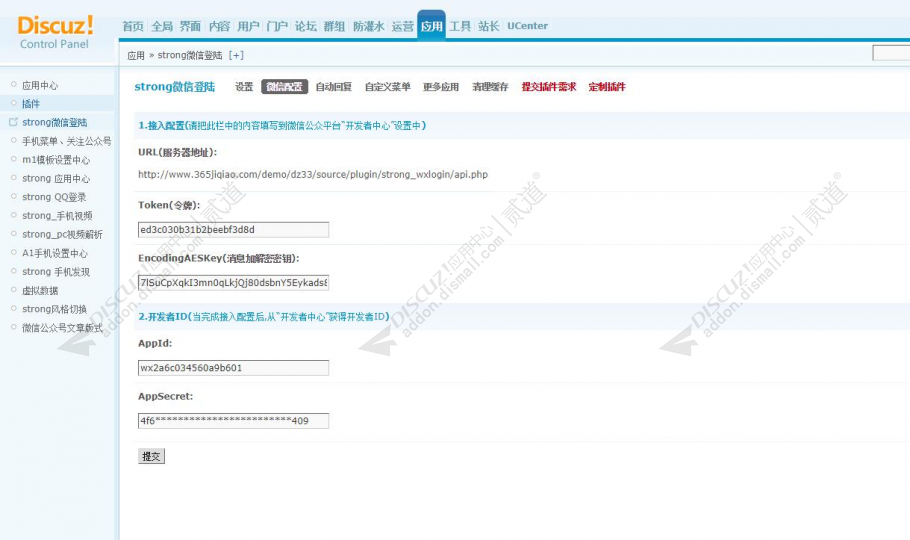This screenshot has height=540, width=910.
Task: Click the external-link icon beside strong微信登陆
Action: (13, 122)
